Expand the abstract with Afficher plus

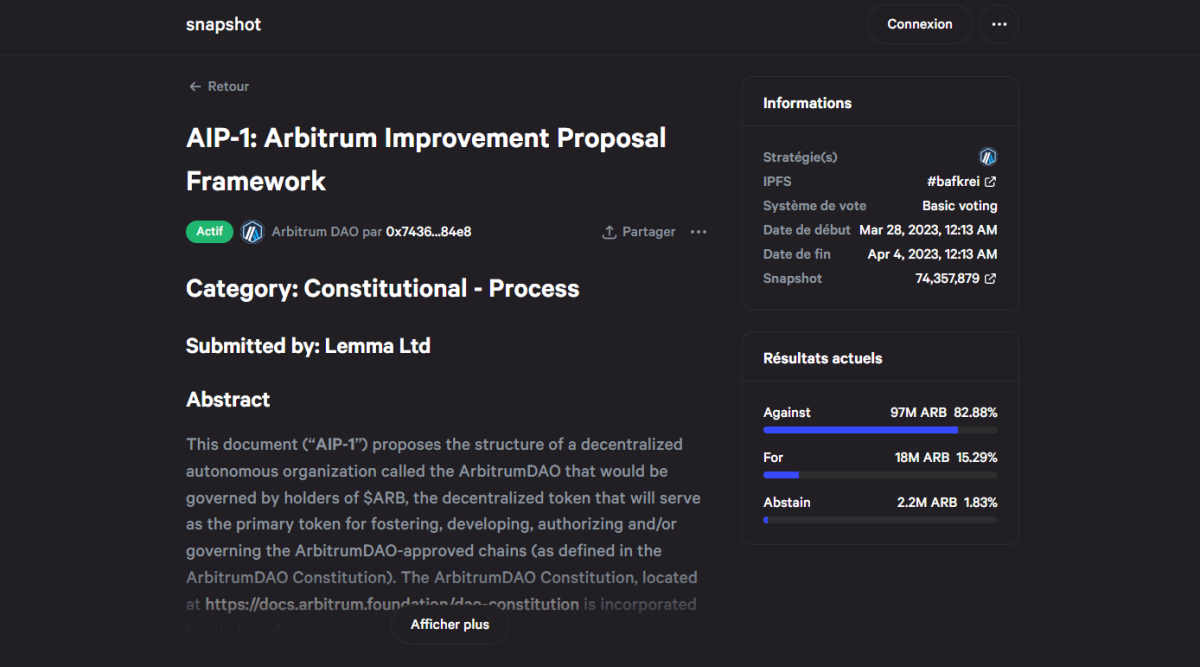(449, 624)
